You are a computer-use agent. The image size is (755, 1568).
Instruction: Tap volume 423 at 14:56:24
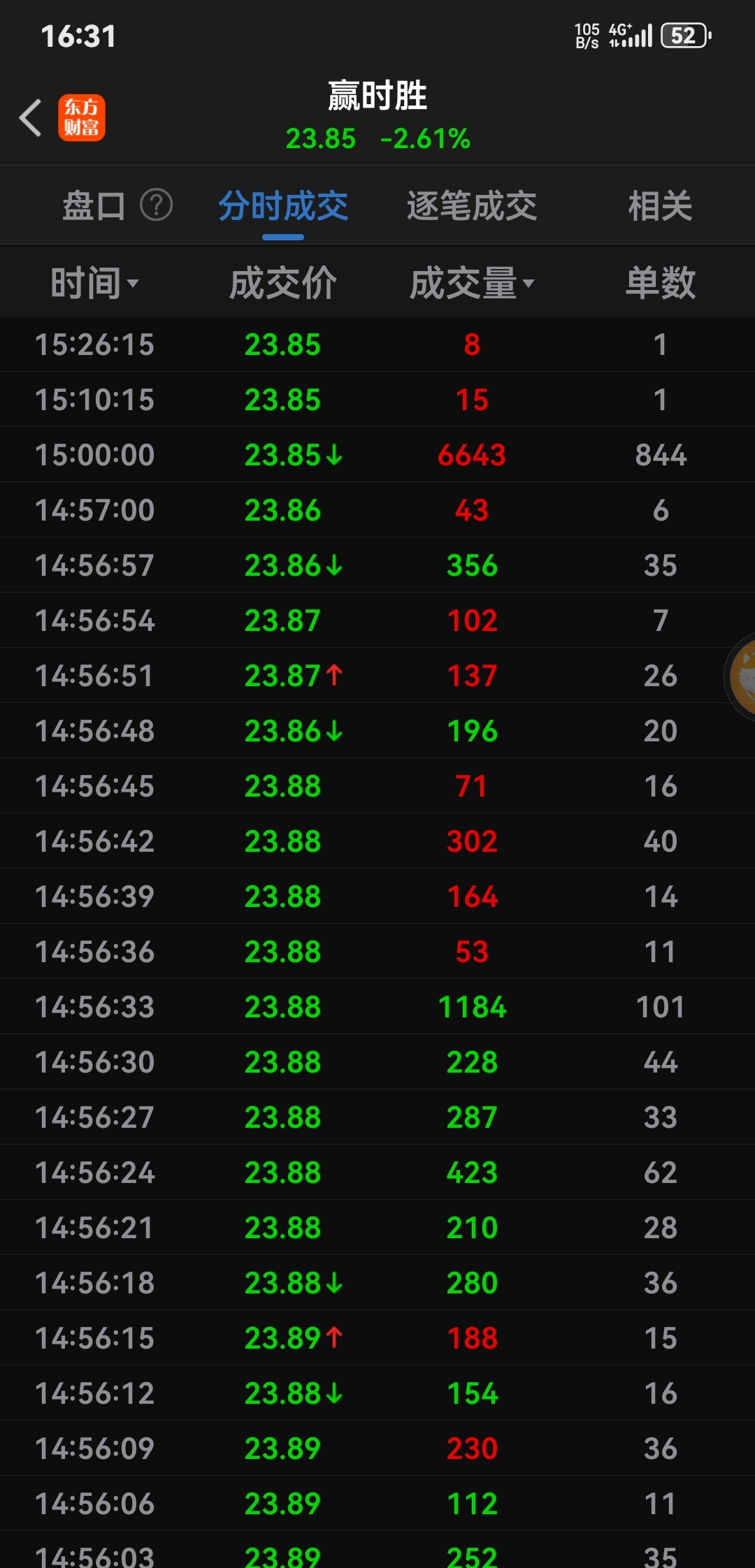(472, 1173)
